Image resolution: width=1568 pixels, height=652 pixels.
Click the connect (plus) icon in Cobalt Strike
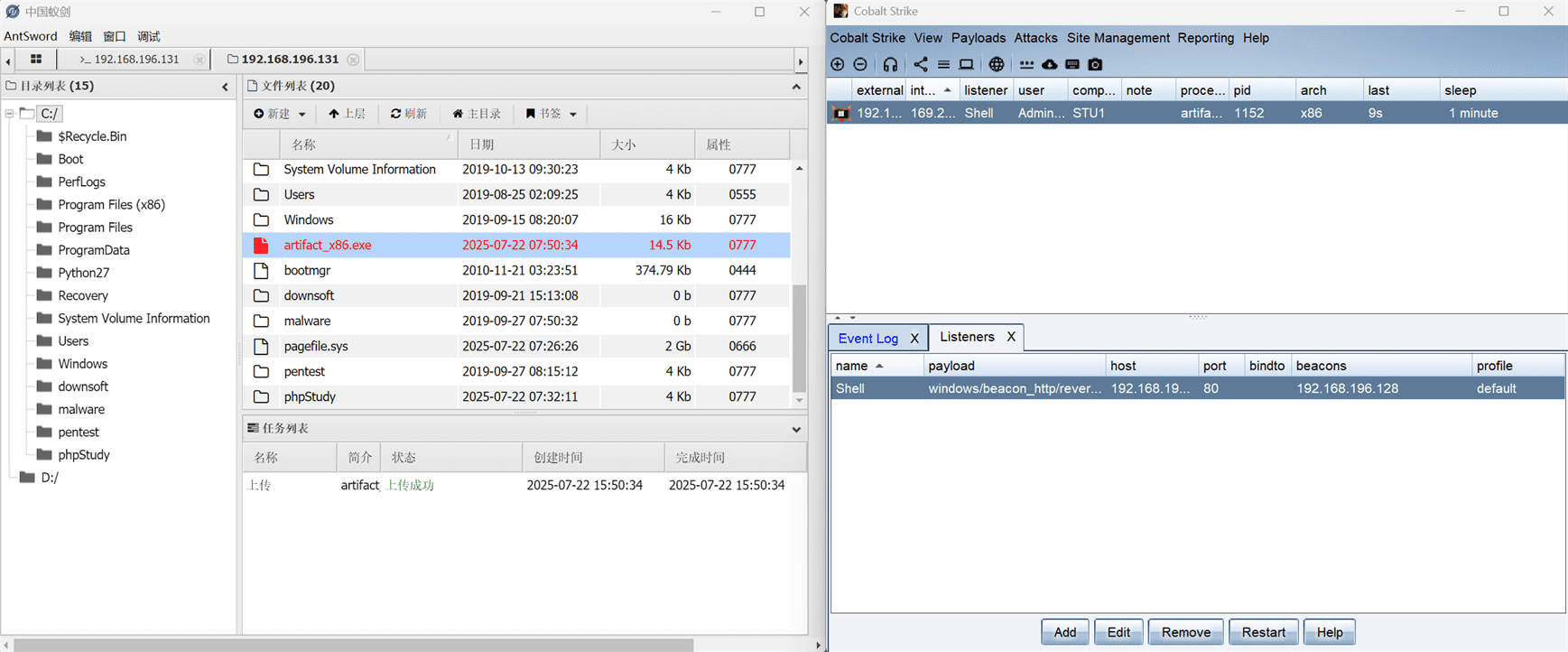click(838, 64)
